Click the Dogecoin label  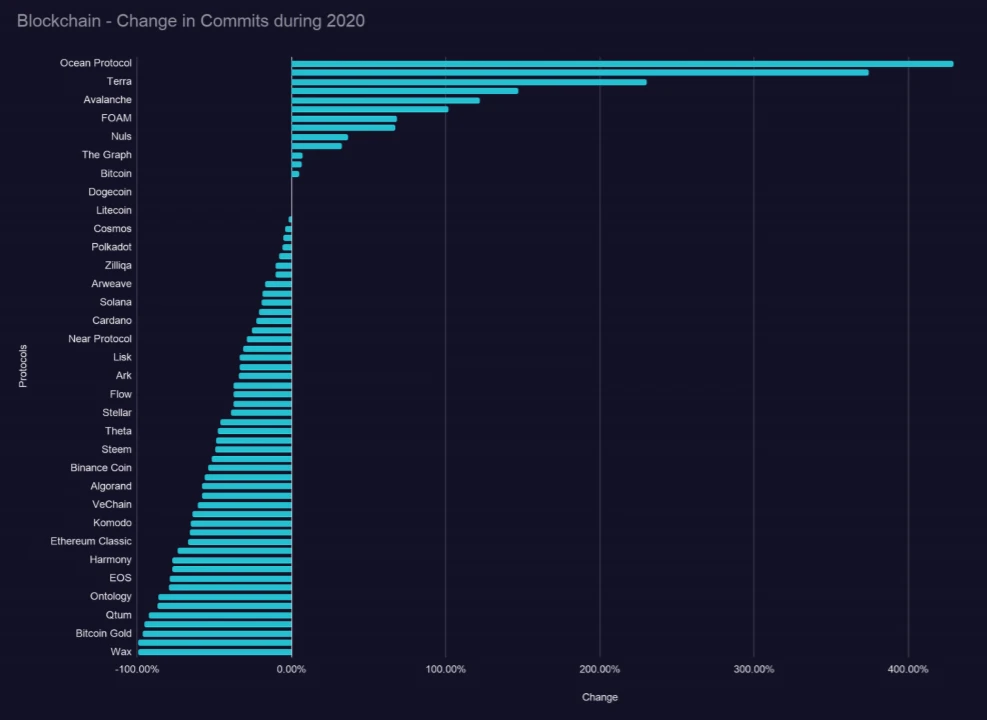[x=110, y=191]
